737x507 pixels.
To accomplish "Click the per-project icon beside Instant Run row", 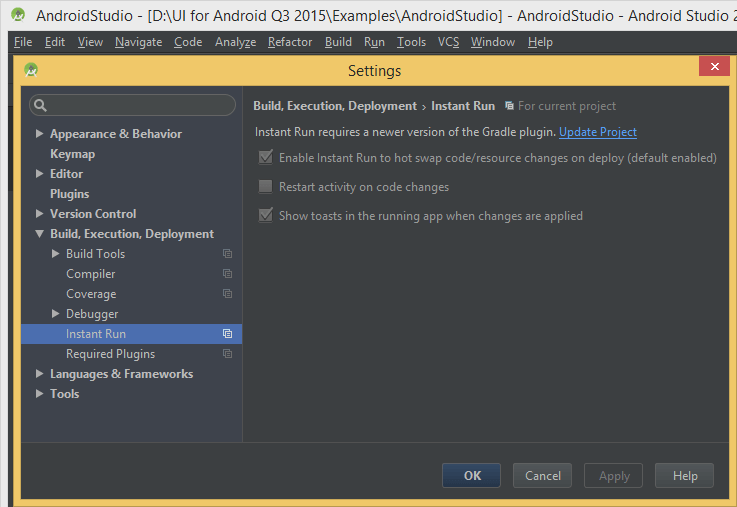I will click(227, 334).
